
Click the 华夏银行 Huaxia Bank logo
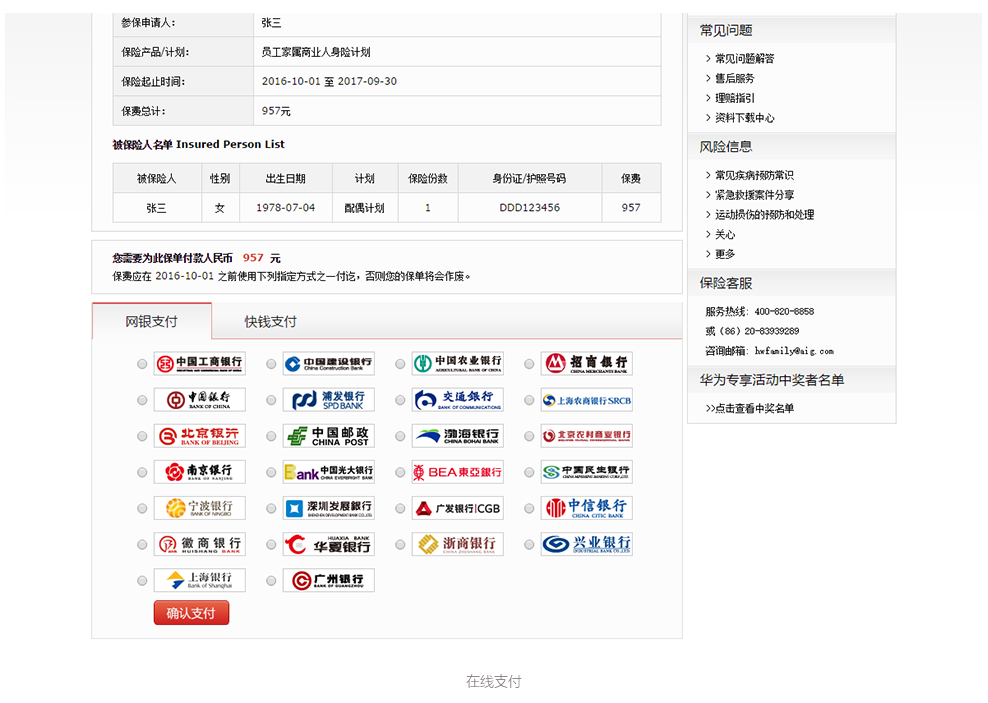pyautogui.click(x=328, y=544)
